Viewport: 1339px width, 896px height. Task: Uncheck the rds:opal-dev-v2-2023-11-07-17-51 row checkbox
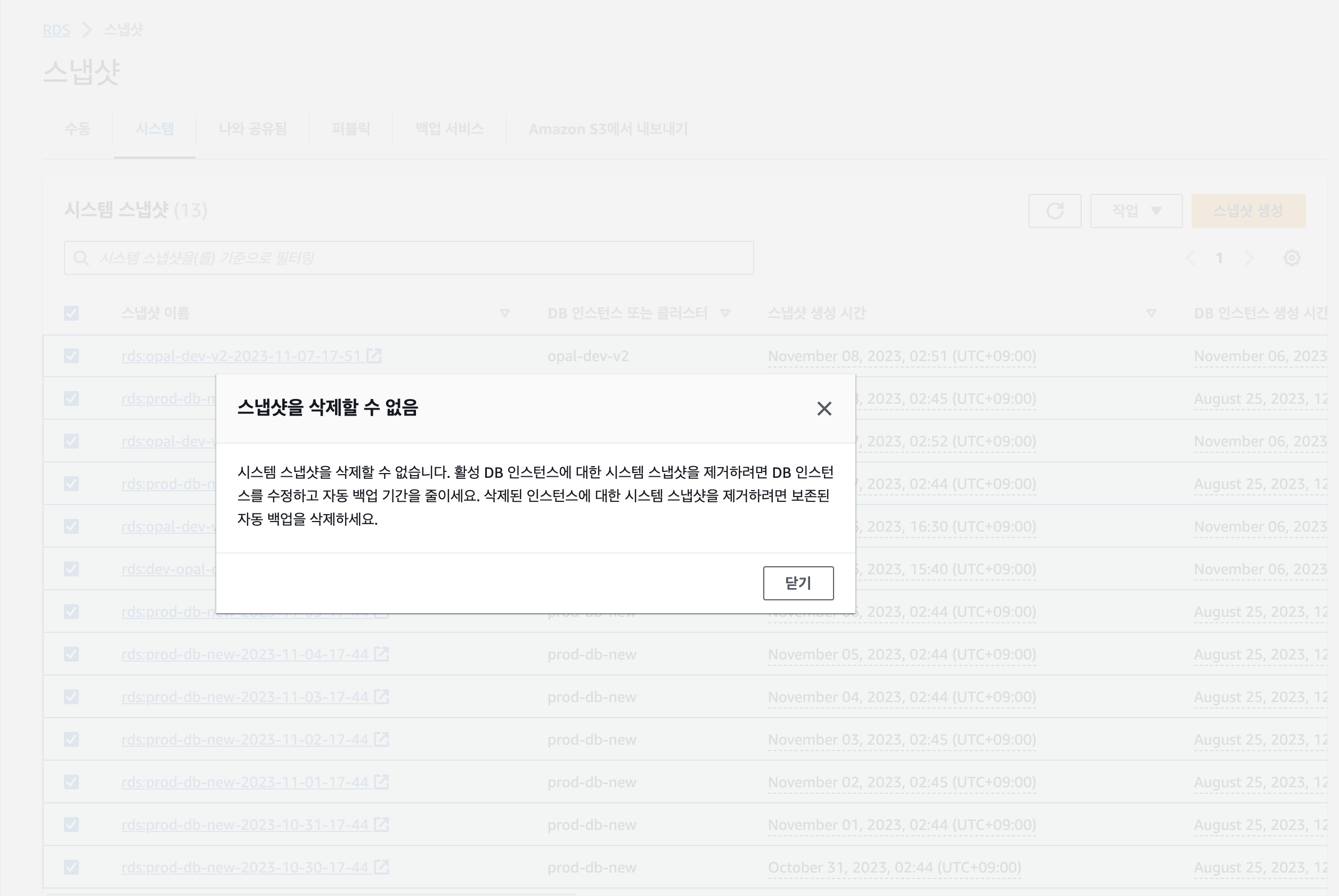pos(71,356)
